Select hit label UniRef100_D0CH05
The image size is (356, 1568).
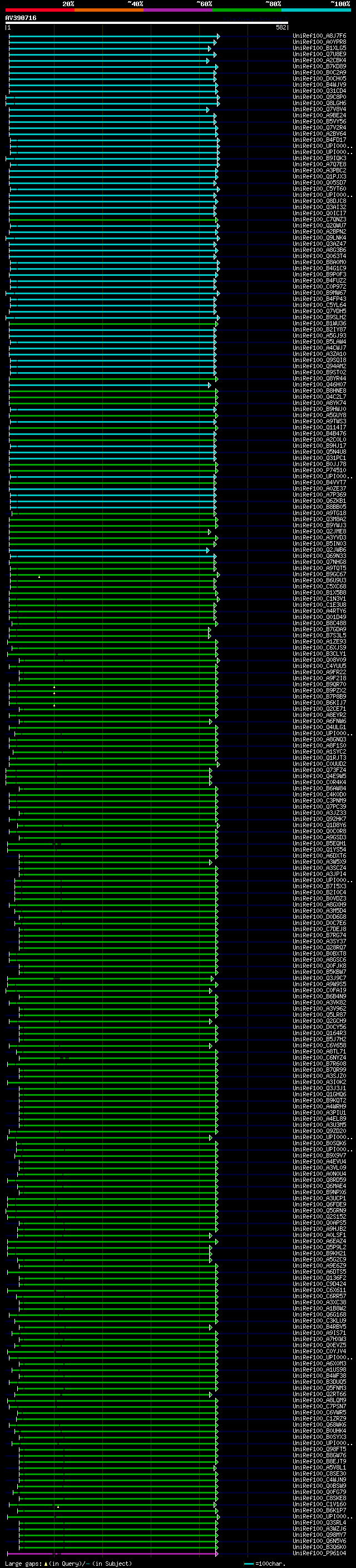pos(319,78)
